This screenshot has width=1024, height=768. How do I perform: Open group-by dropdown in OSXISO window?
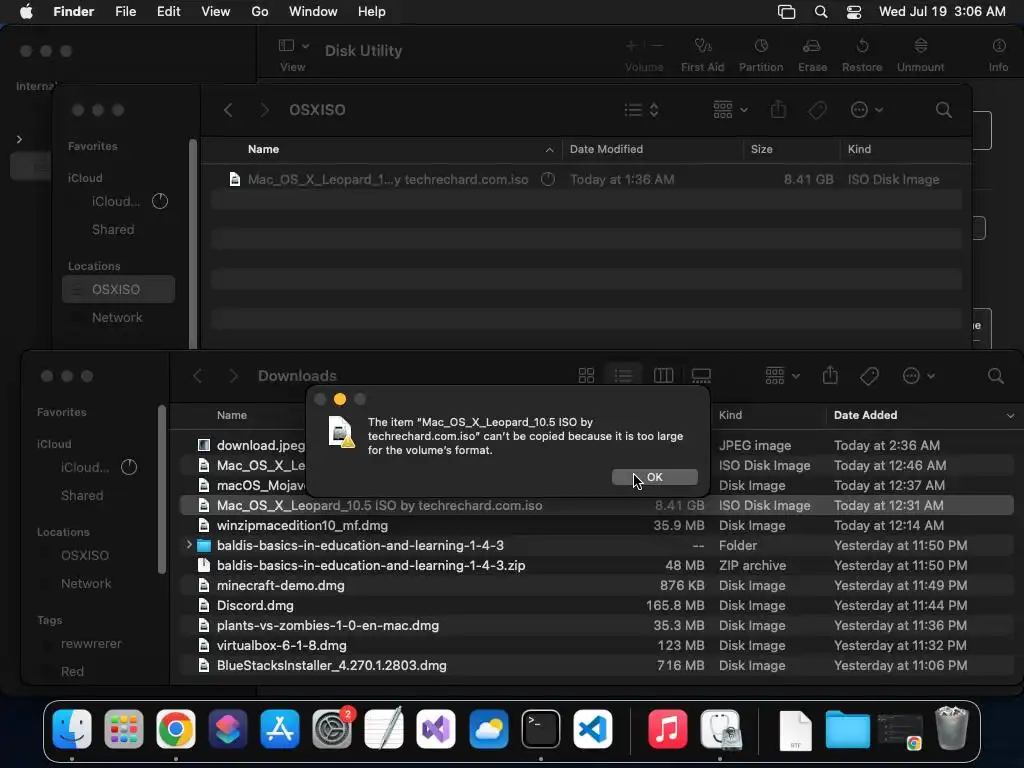[x=730, y=110]
